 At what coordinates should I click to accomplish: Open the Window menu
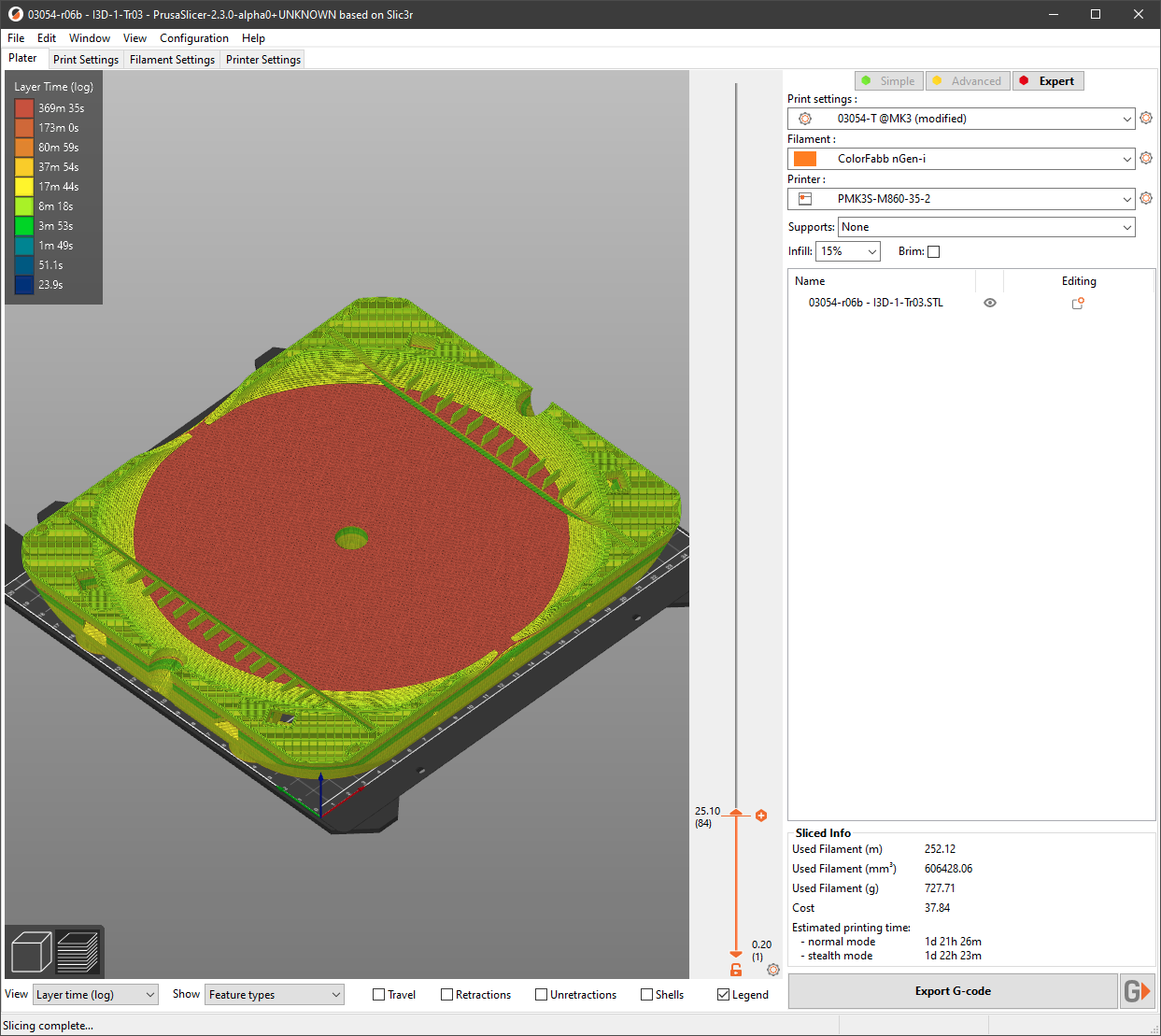pyautogui.click(x=90, y=38)
